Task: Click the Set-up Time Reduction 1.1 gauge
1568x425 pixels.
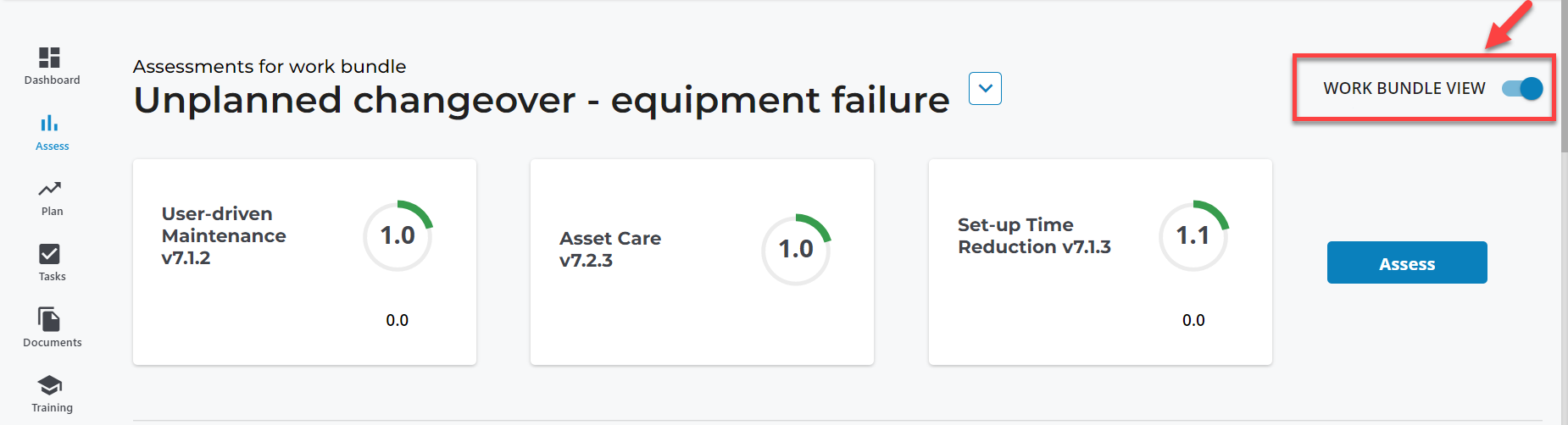Action: [x=1193, y=235]
